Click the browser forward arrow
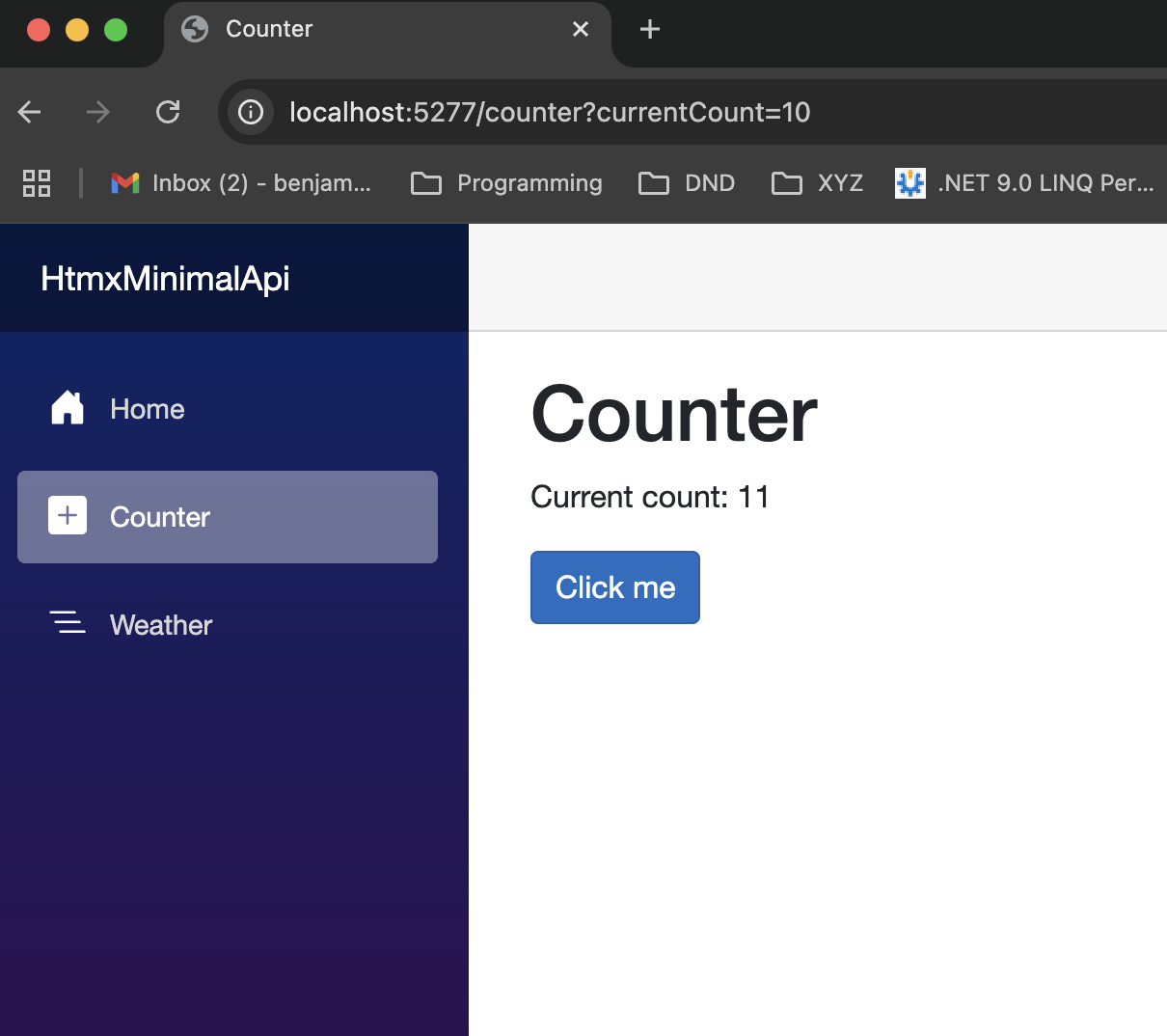This screenshot has height=1036, width=1167. 97,113
